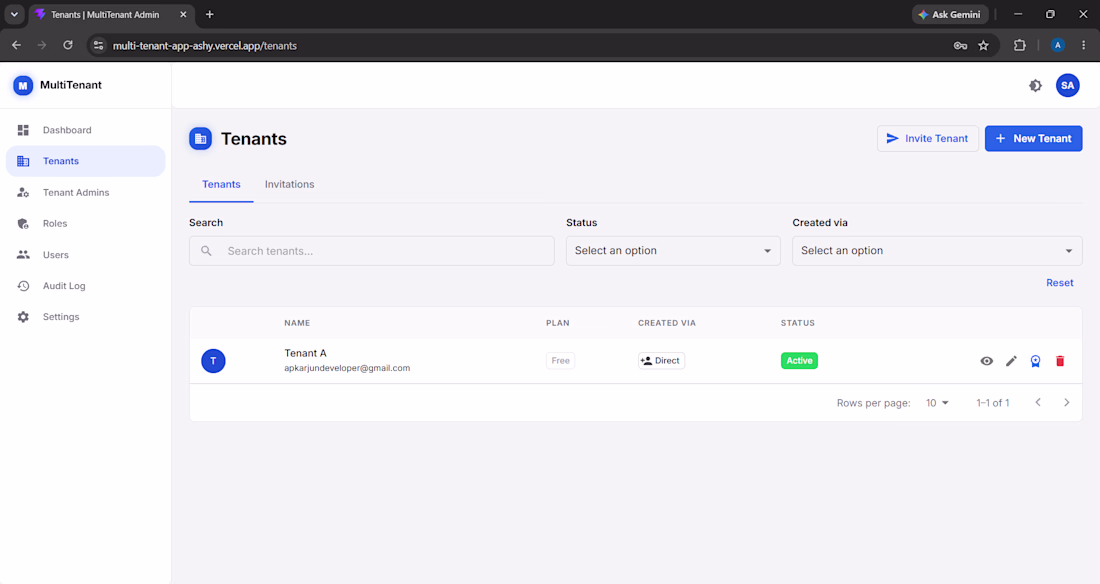Open Settings in the sidebar
Viewport: 1100px width, 584px height.
coord(86,317)
